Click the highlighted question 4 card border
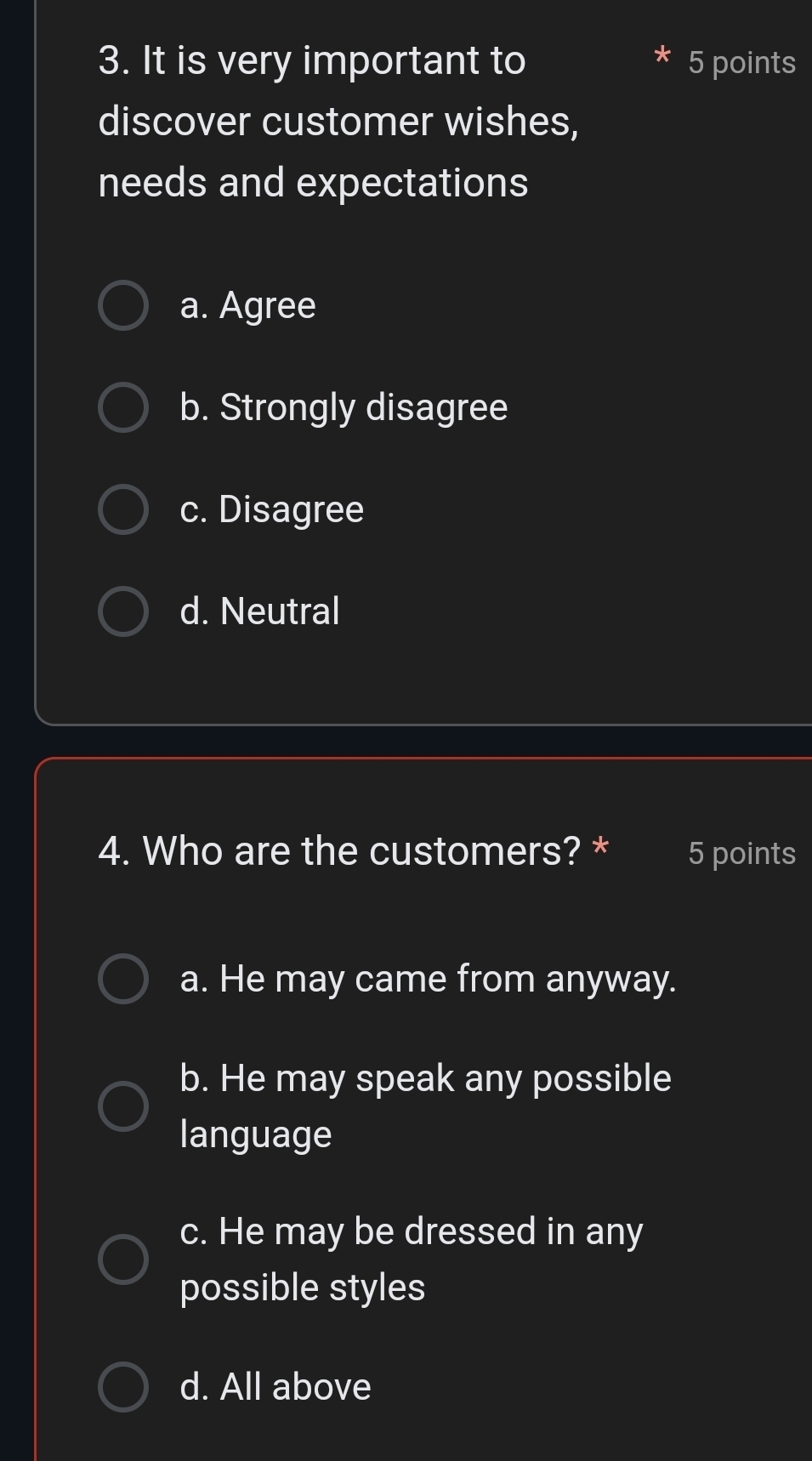 (37, 1106)
